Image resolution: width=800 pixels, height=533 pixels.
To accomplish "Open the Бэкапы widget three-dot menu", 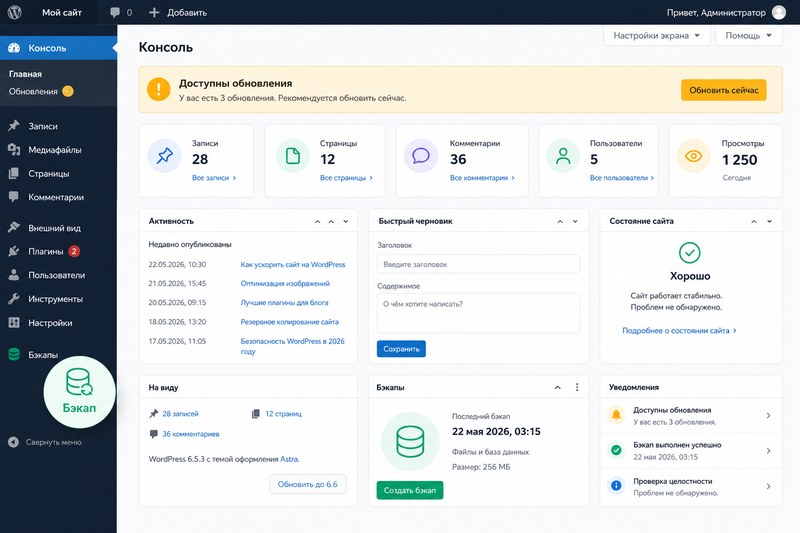I will (x=577, y=387).
